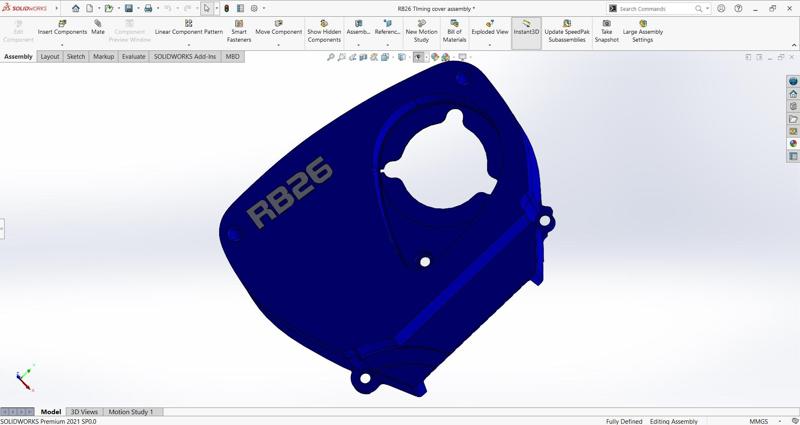Open View Settings monitor icon

click(x=462, y=57)
